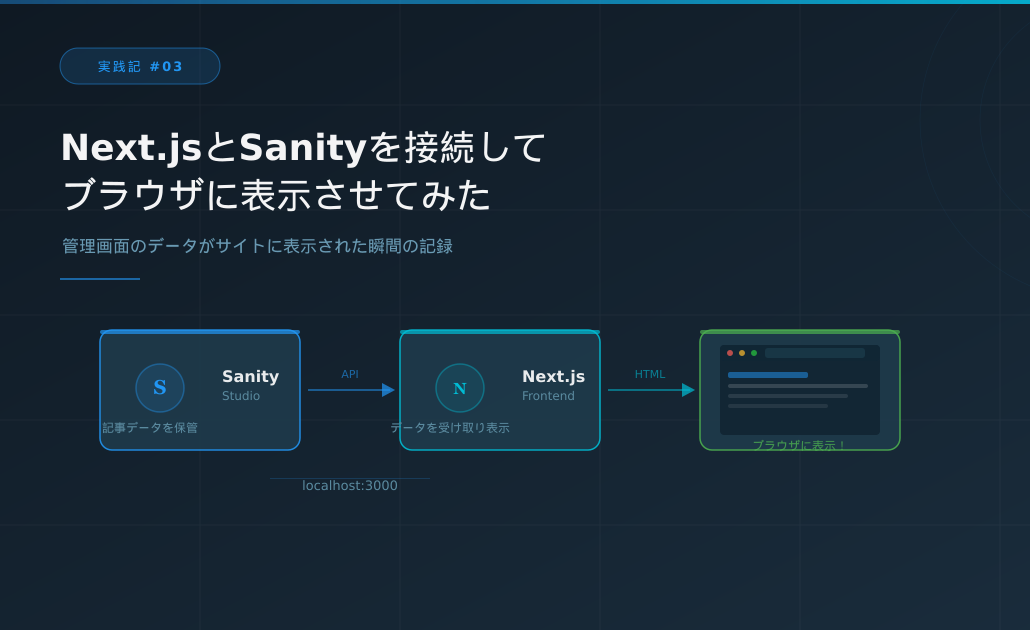Click the subtitle starting with 管理画面のデータ
The width and height of the screenshot is (1030, 630).
257,246
